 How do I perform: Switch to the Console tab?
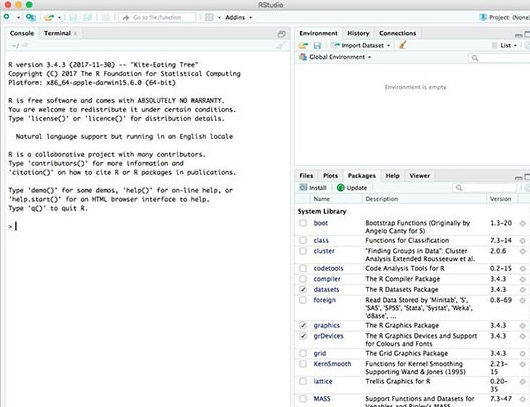coord(22,33)
